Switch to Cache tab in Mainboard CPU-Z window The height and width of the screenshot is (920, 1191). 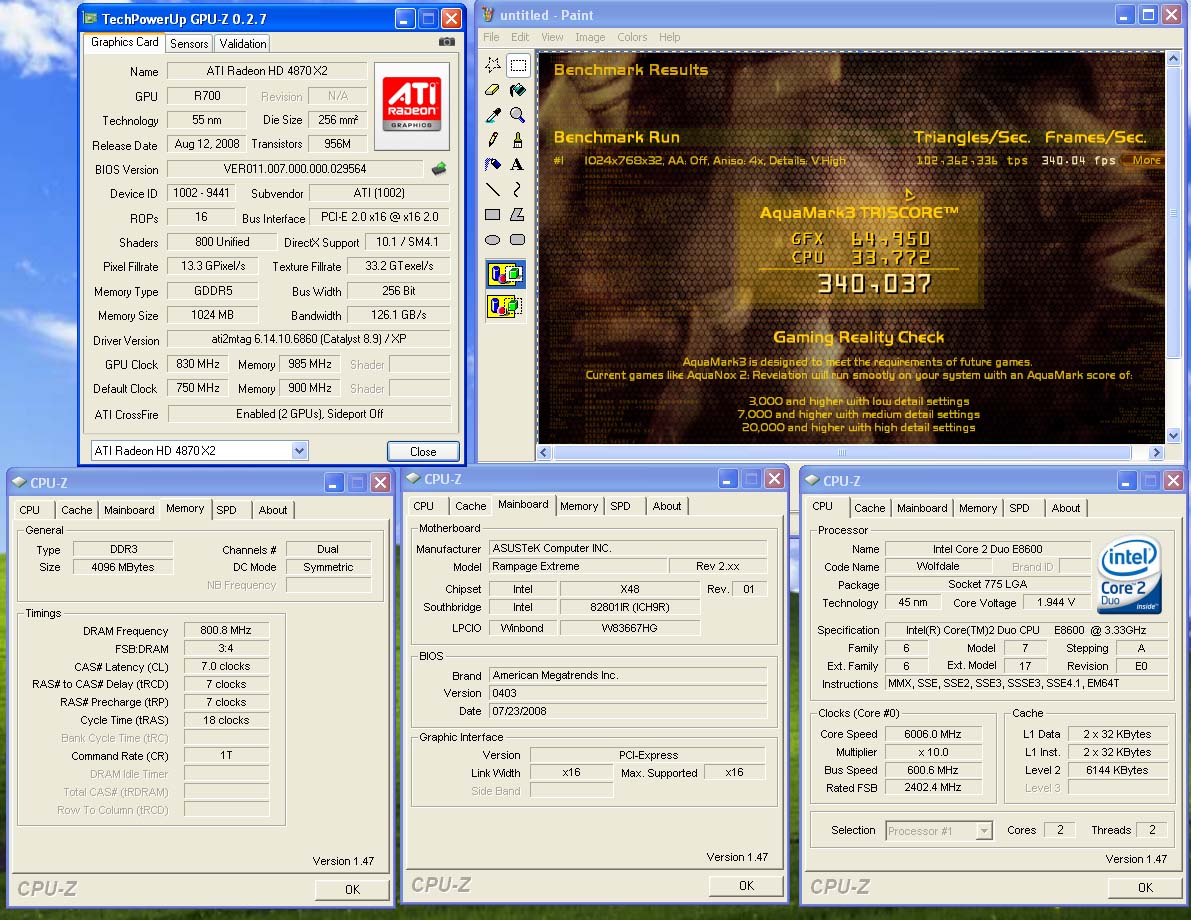[x=470, y=506]
